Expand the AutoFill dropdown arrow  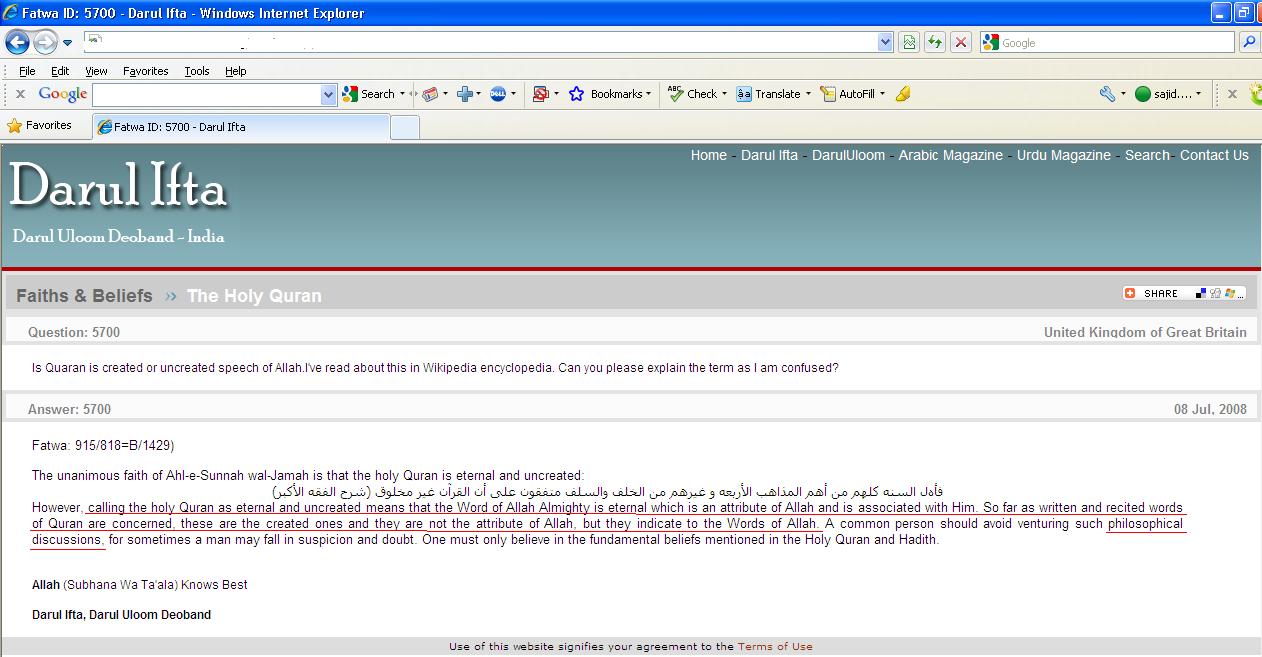coord(882,94)
